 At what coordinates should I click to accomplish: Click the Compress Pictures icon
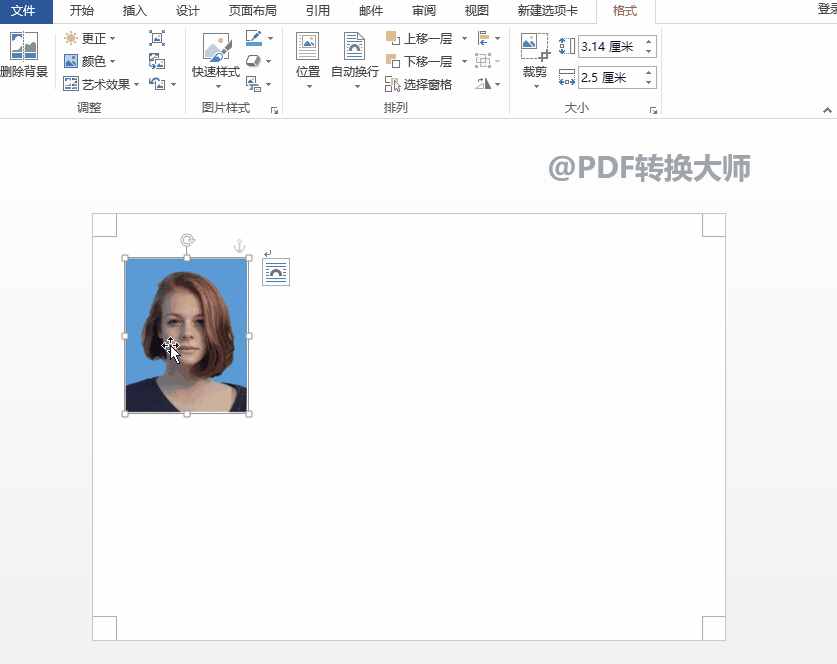[x=157, y=38]
